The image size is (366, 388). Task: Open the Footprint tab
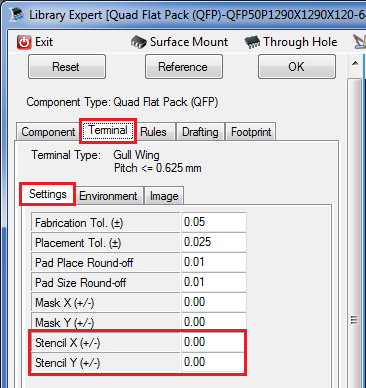click(251, 132)
